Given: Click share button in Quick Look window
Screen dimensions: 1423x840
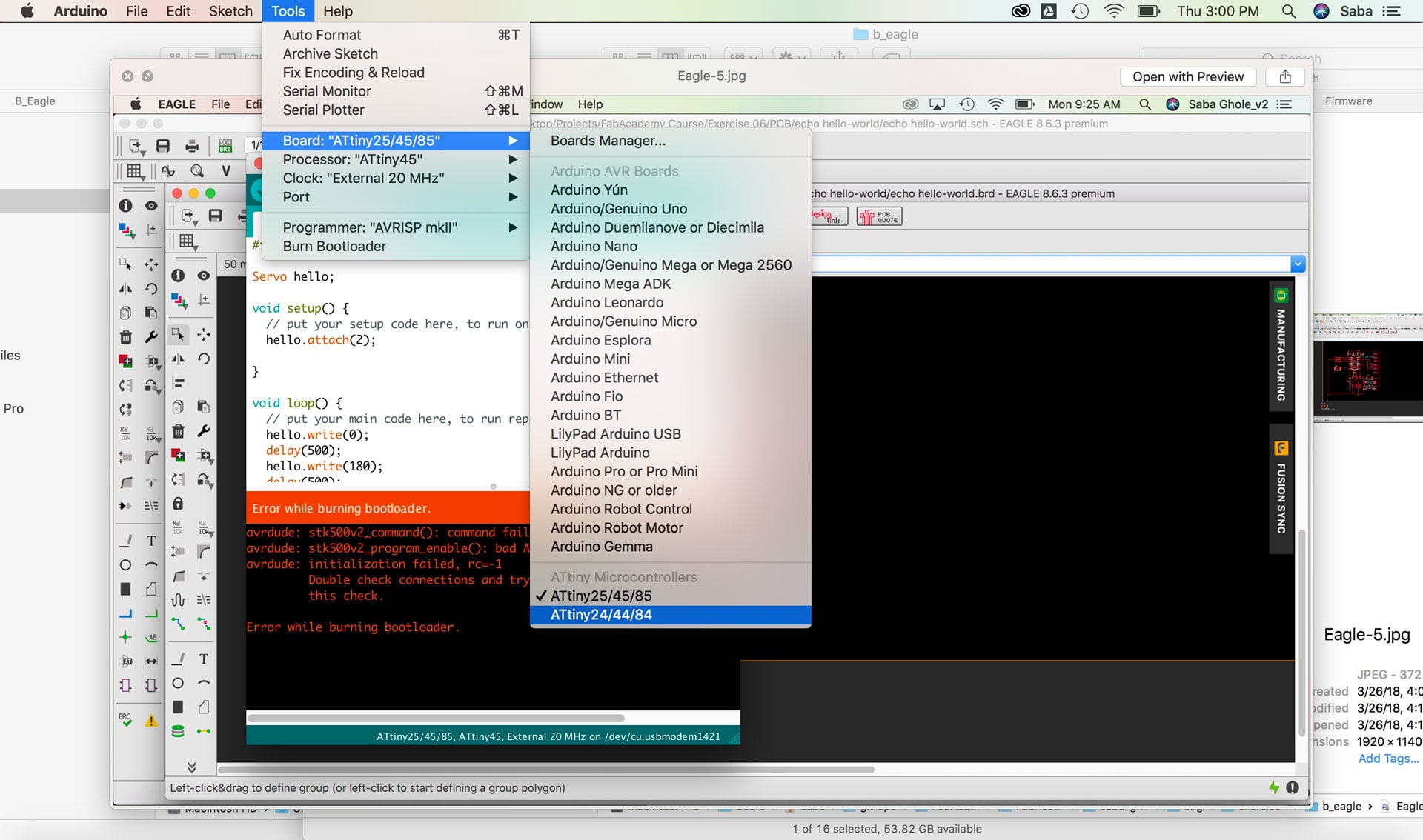Looking at the screenshot, I should click(1285, 76).
